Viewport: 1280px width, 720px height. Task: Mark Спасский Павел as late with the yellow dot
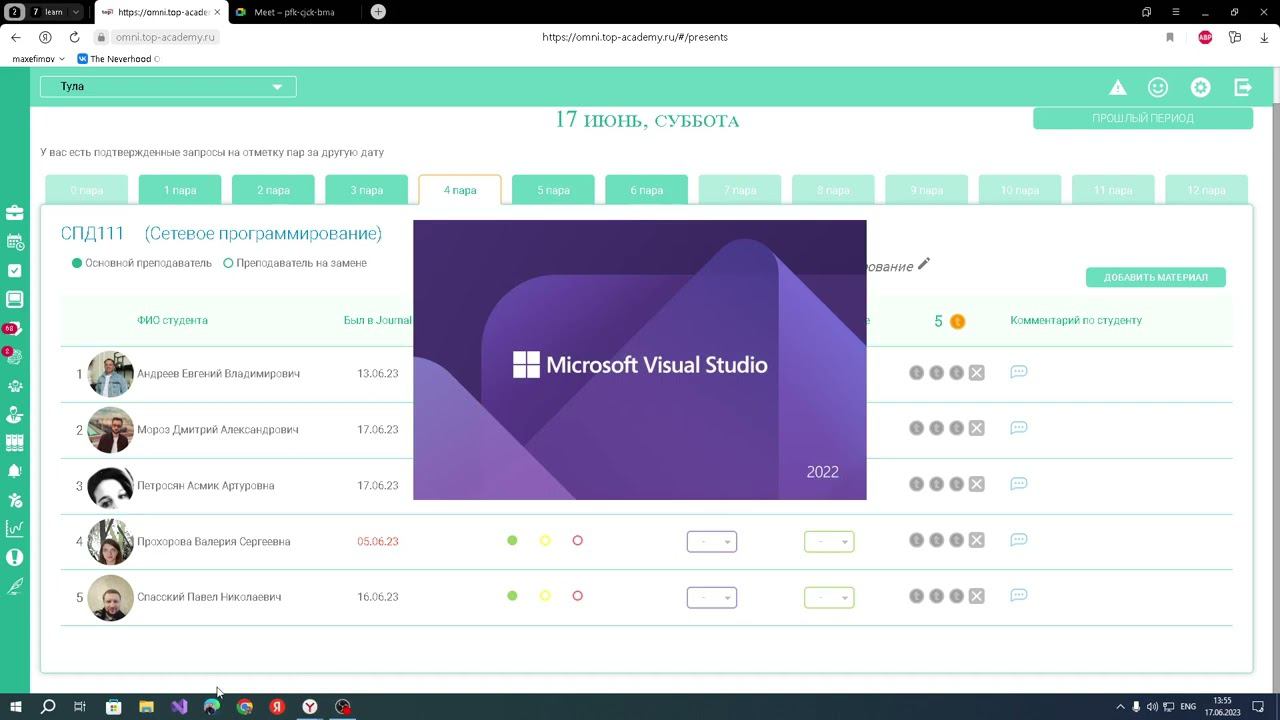click(x=545, y=596)
